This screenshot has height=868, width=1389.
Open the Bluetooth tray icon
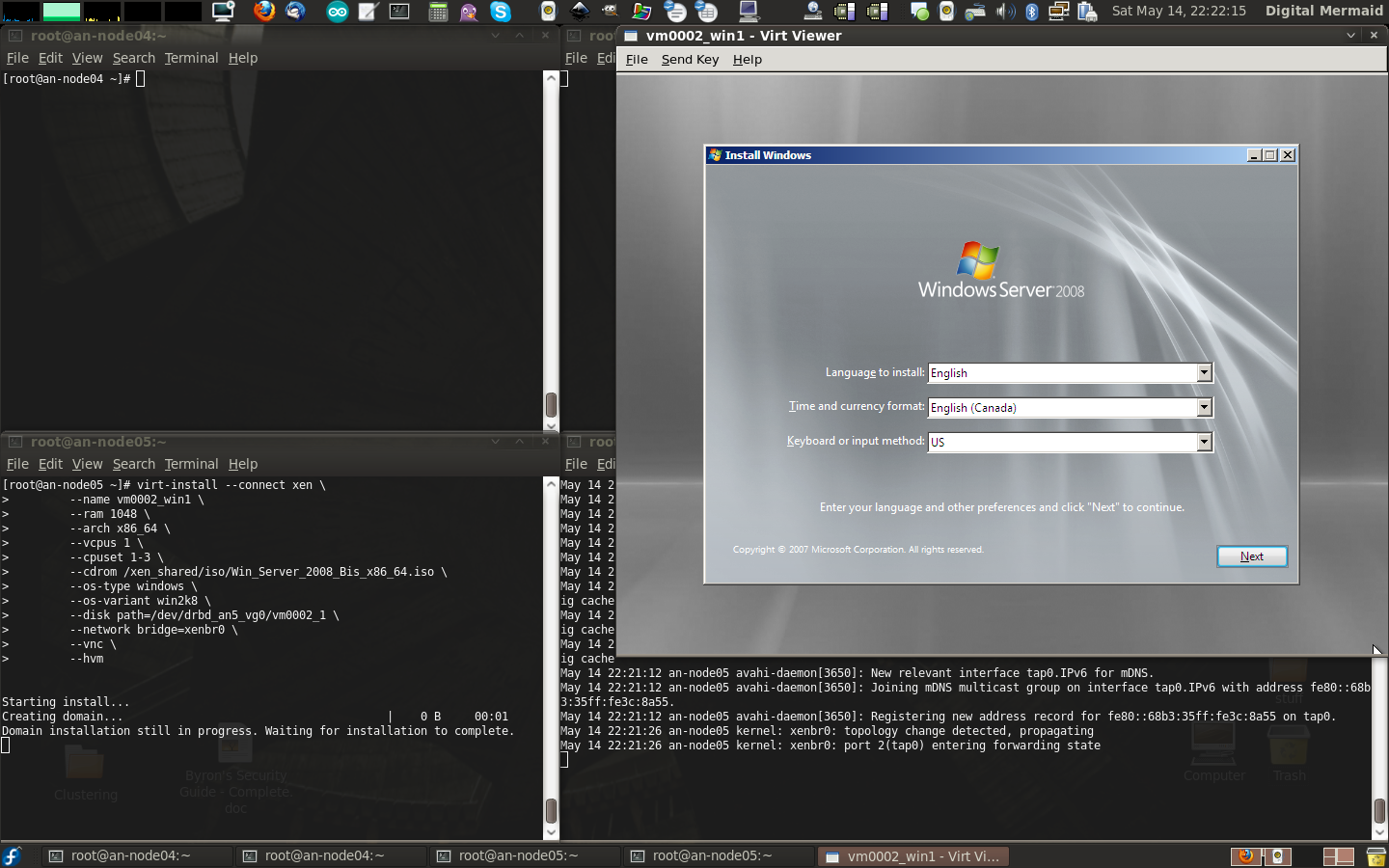[1032, 12]
